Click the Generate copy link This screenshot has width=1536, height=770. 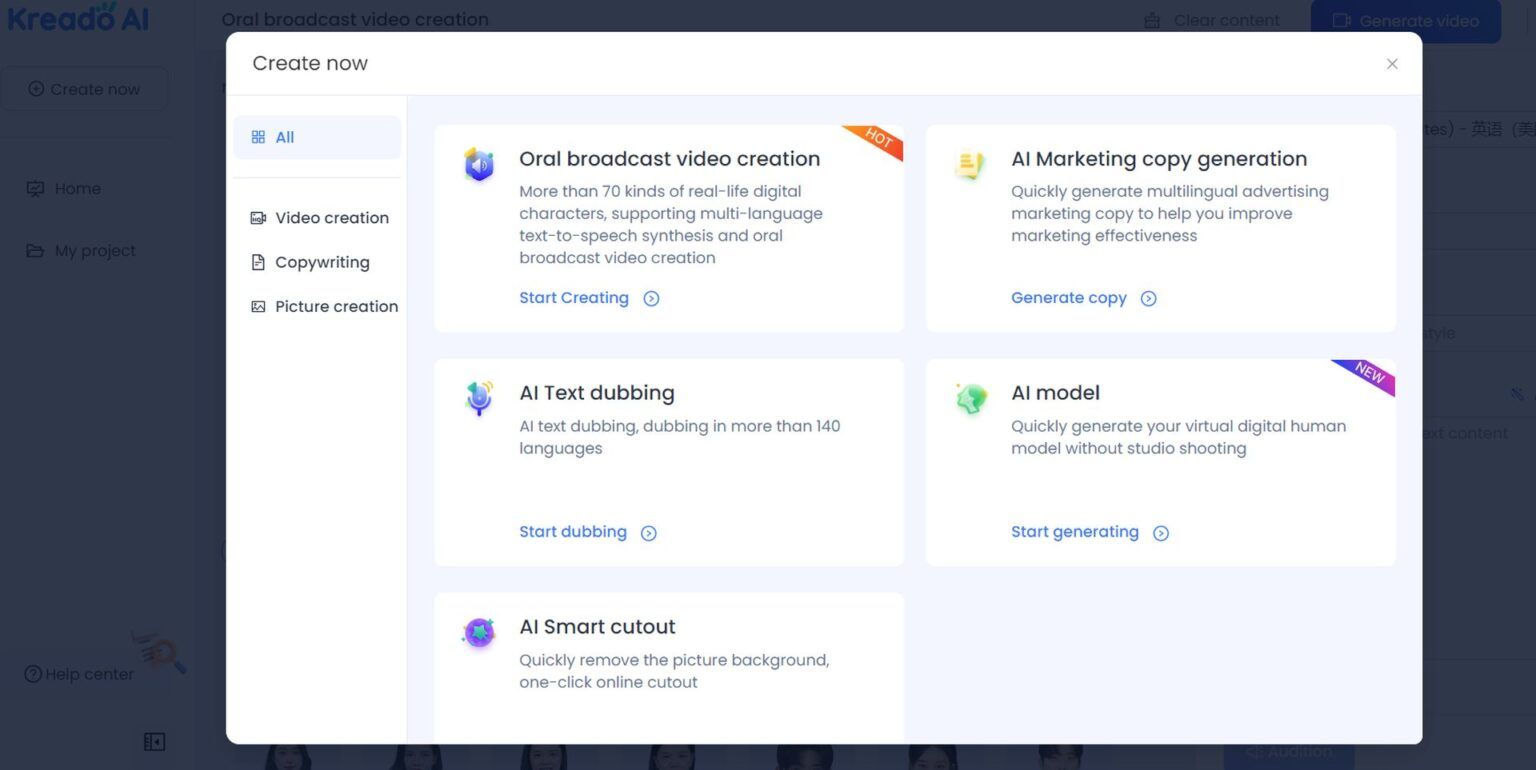click(x=1069, y=297)
